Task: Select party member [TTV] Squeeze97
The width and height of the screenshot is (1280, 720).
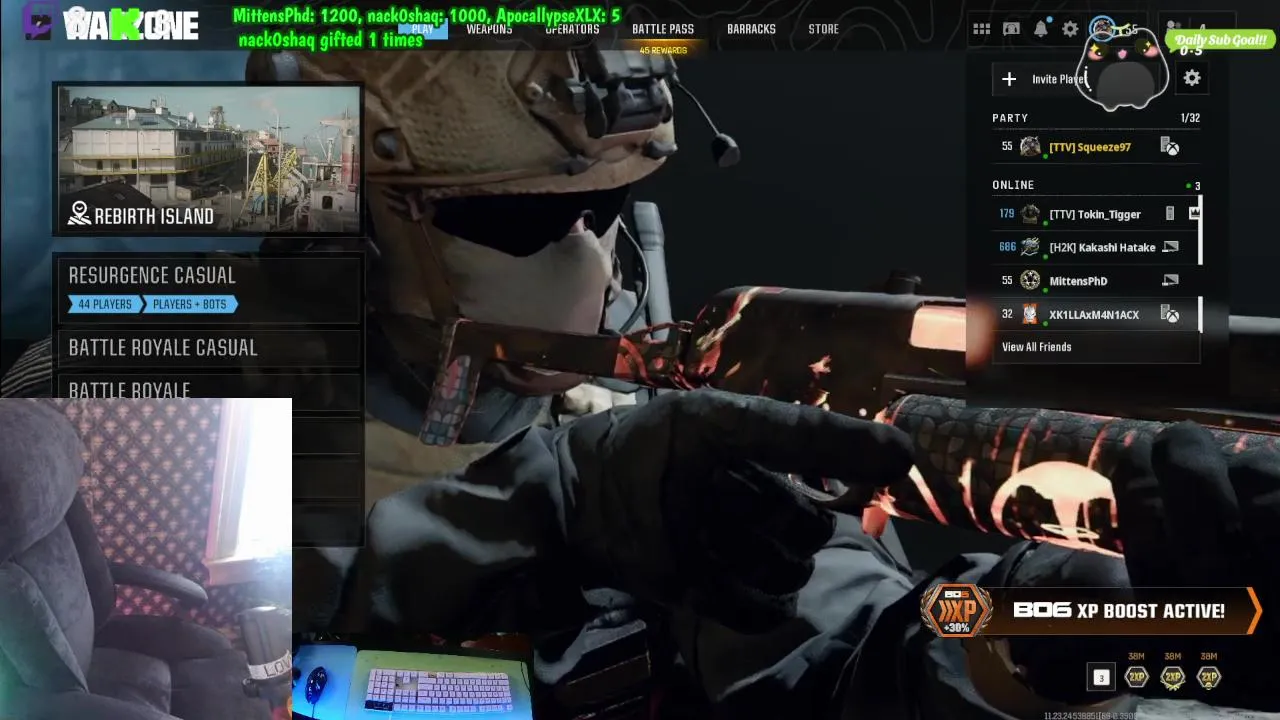Action: tap(1095, 147)
